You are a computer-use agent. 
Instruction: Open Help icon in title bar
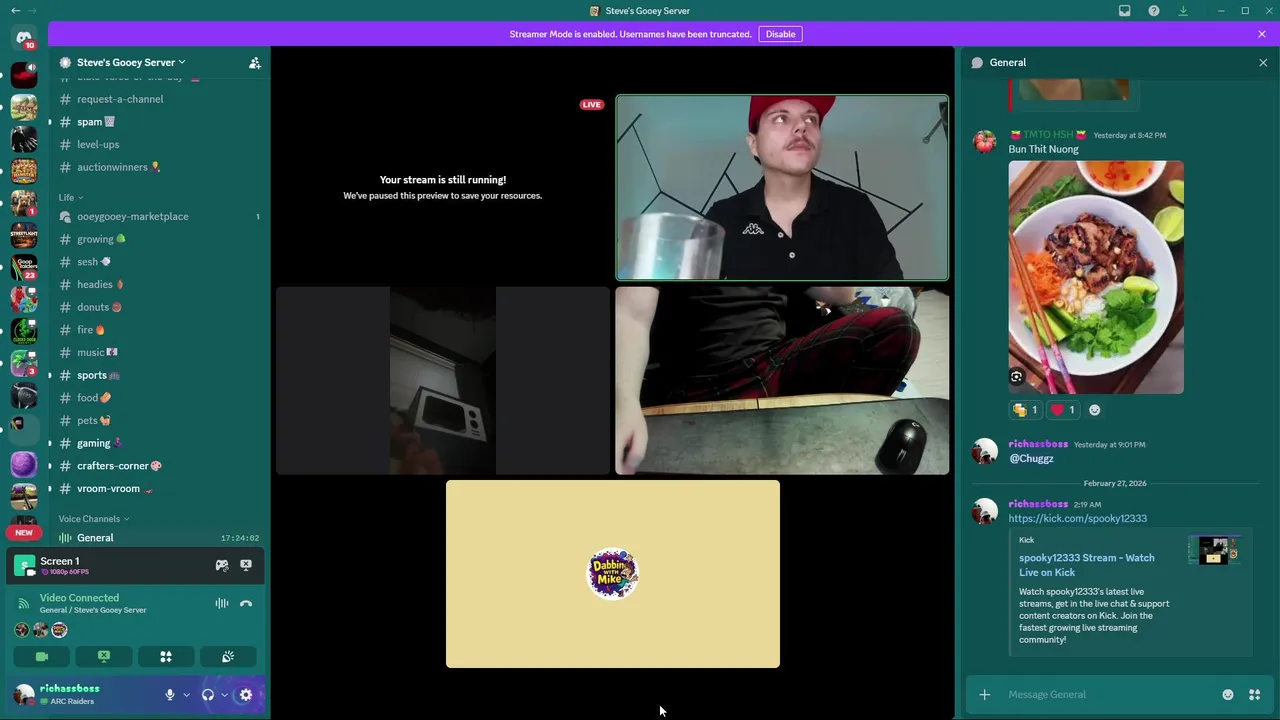point(1154,11)
